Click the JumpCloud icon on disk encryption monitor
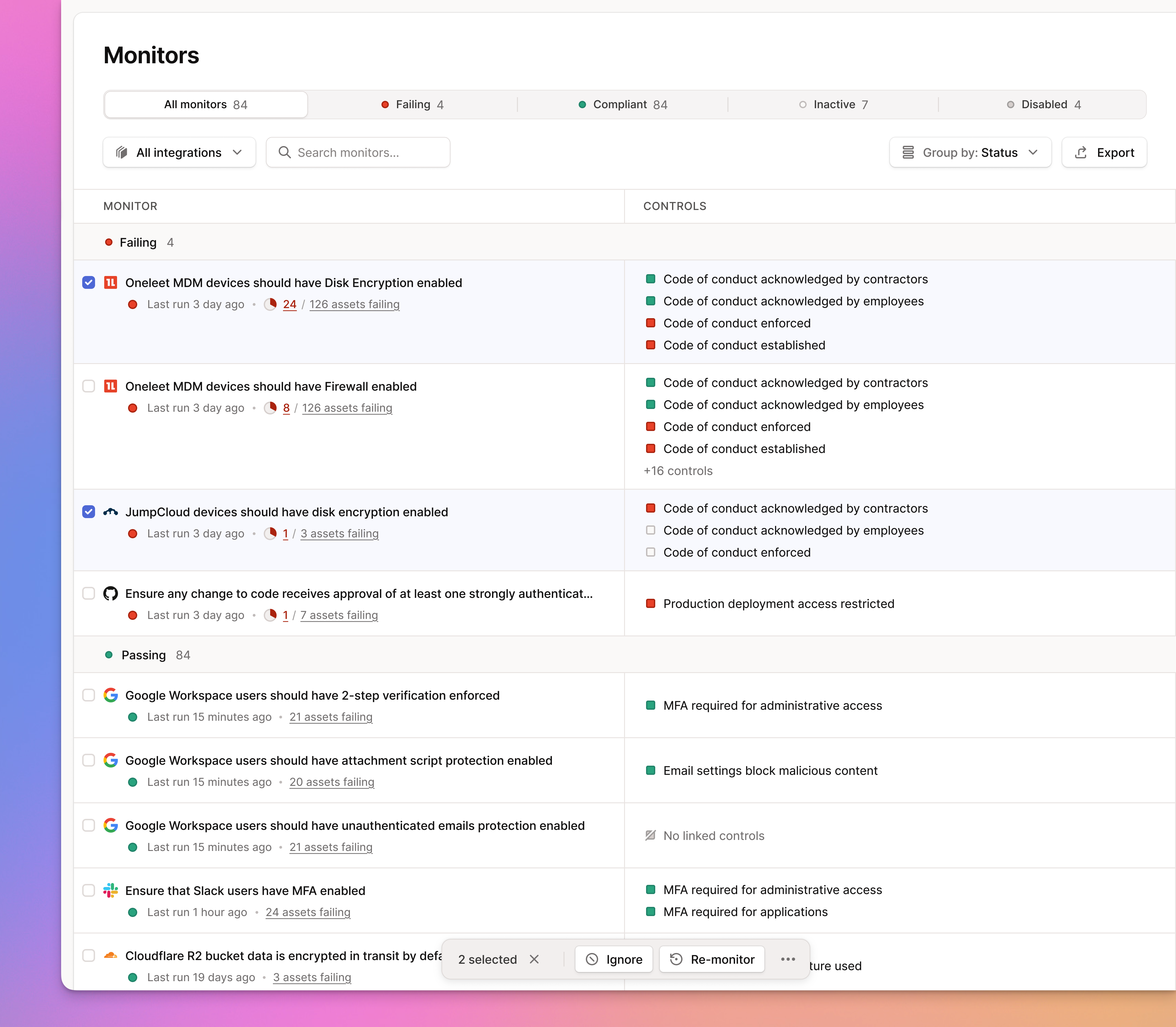The height and width of the screenshot is (1027, 1176). [111, 512]
